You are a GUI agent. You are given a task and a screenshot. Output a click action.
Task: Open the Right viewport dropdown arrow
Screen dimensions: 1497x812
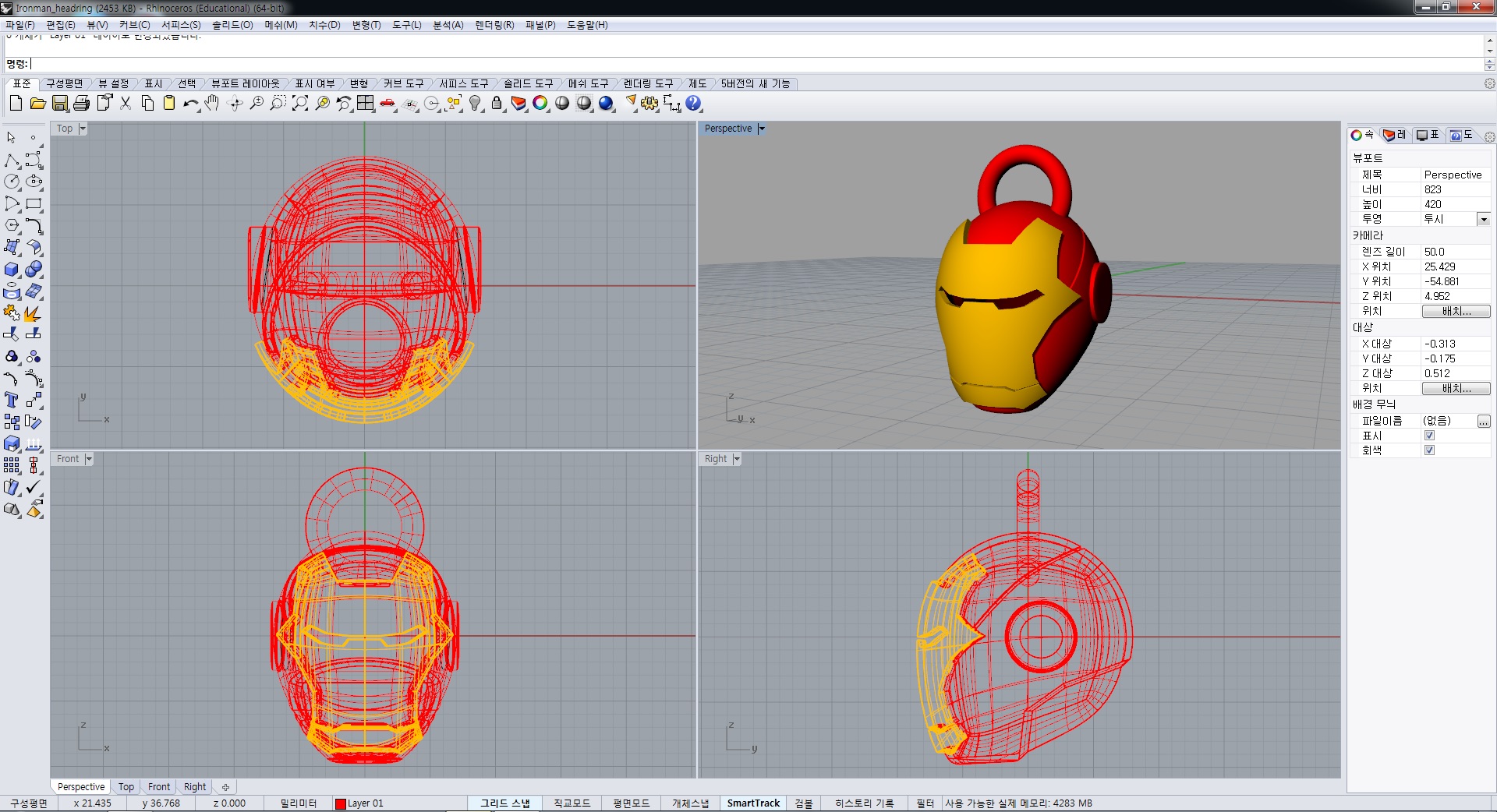click(737, 459)
